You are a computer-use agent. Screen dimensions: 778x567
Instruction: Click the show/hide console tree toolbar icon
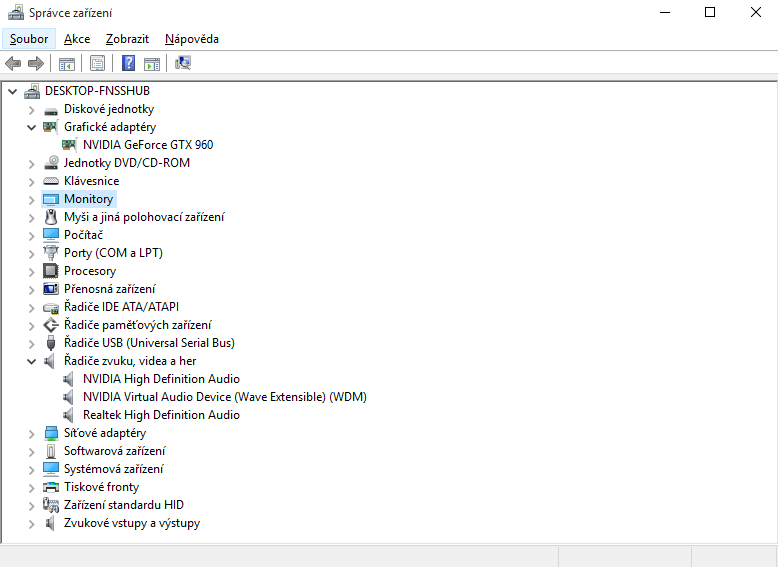[66, 63]
